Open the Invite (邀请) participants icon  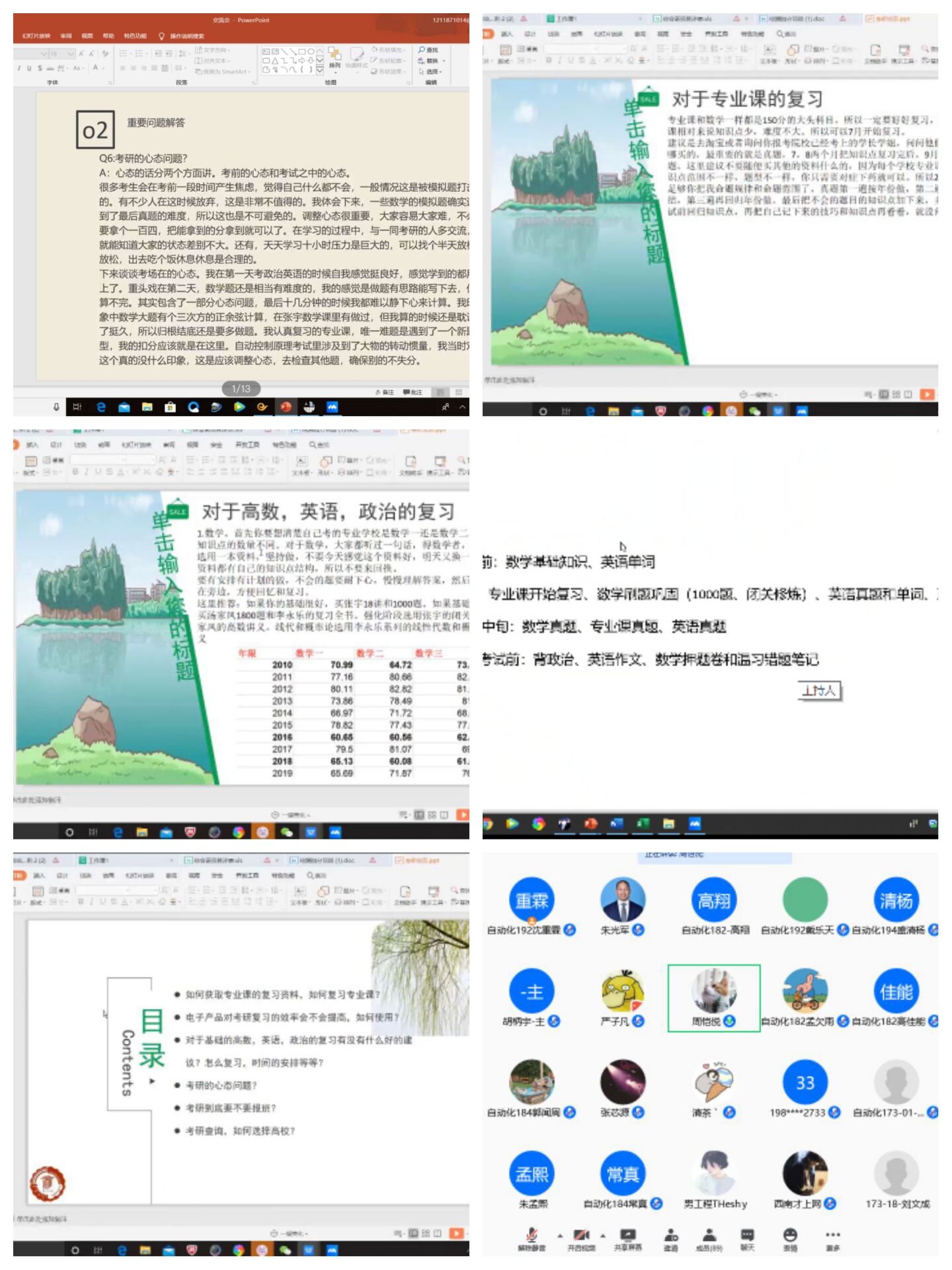(x=671, y=1236)
